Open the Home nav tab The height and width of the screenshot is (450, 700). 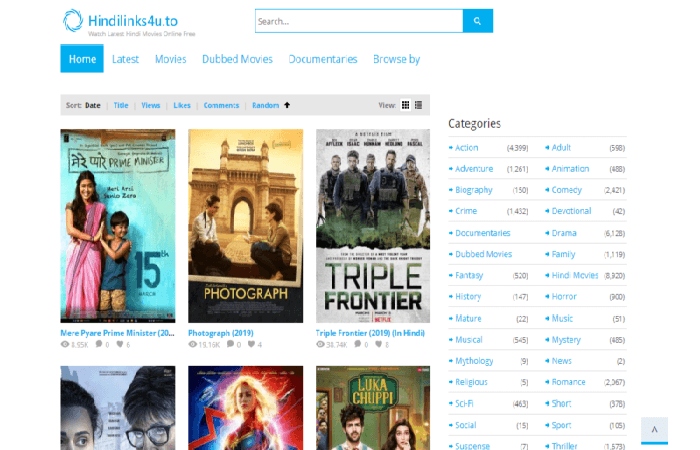pos(82,58)
